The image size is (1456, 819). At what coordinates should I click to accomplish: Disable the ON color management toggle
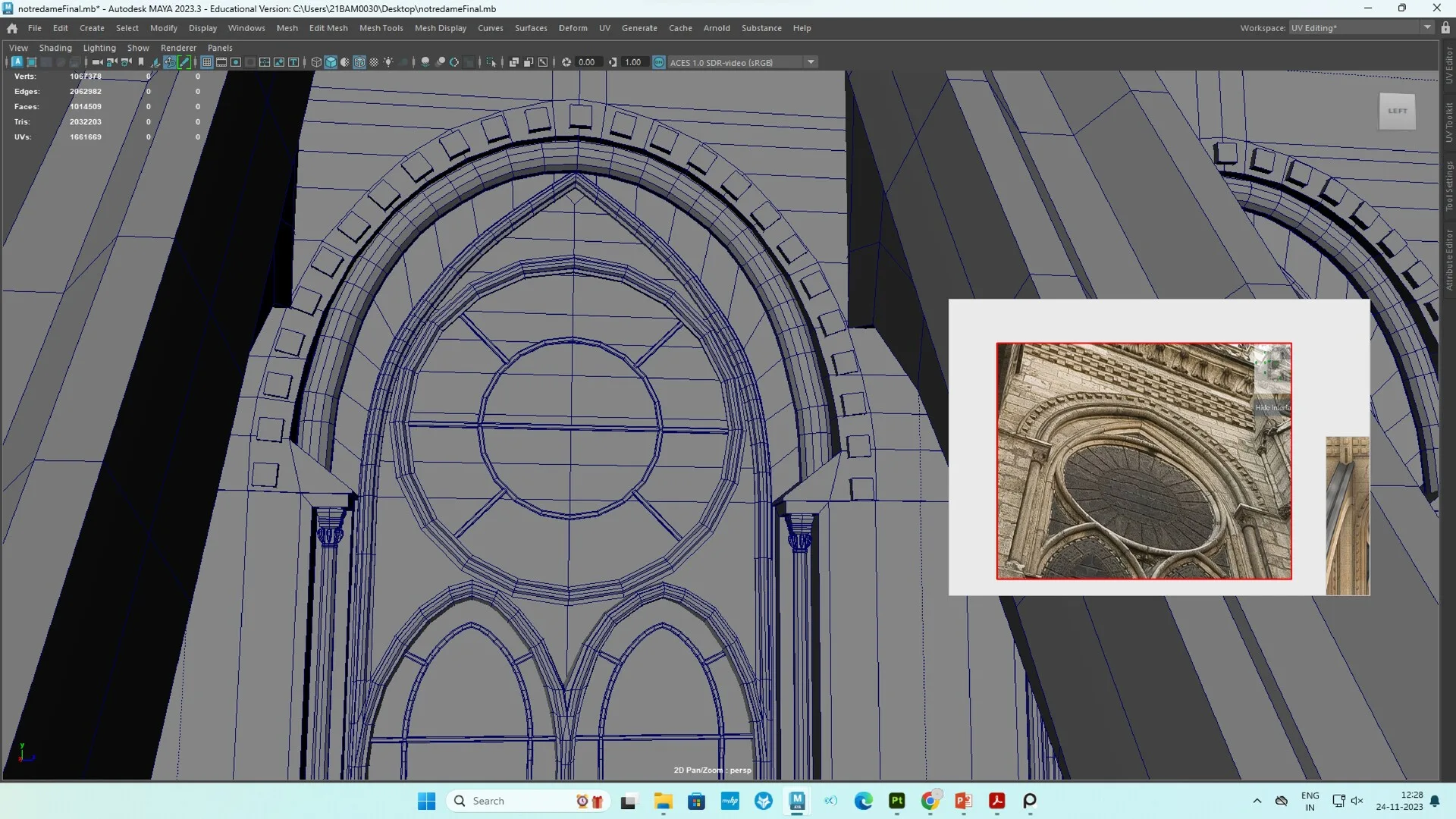657,62
